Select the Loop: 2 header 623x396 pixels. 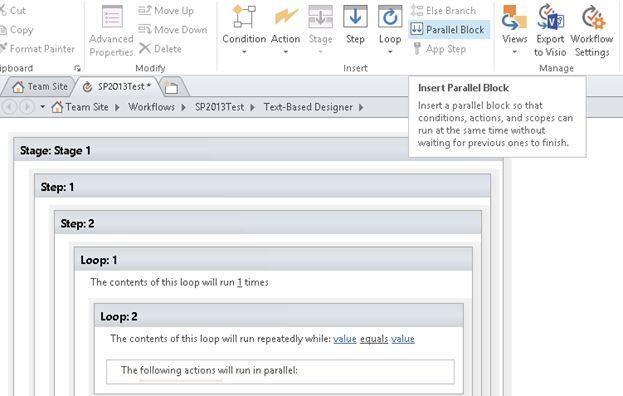(x=279, y=316)
